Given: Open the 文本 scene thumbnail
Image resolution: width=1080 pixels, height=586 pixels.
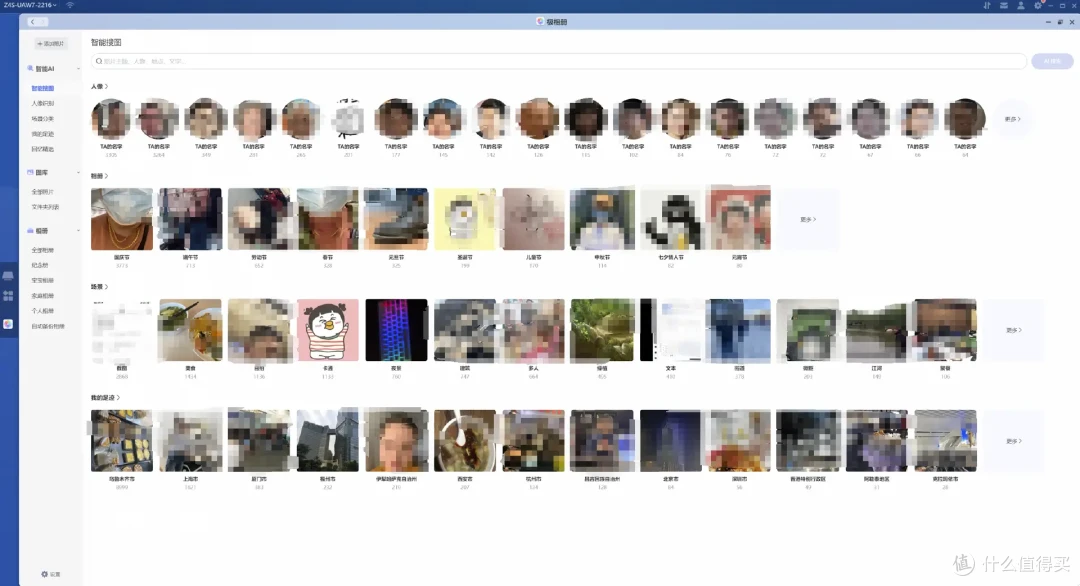Looking at the screenshot, I should pos(671,330).
